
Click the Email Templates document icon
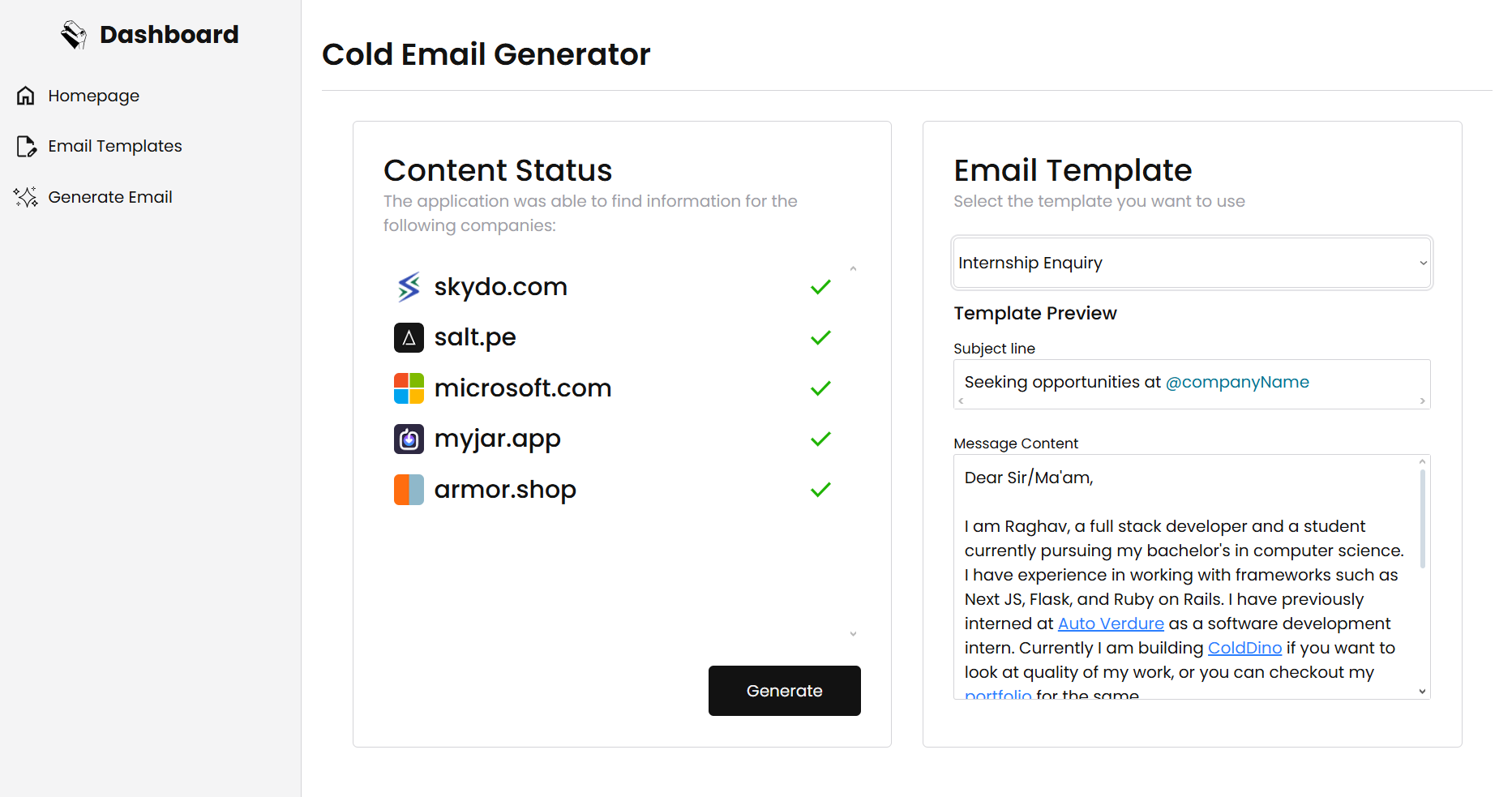click(x=26, y=147)
